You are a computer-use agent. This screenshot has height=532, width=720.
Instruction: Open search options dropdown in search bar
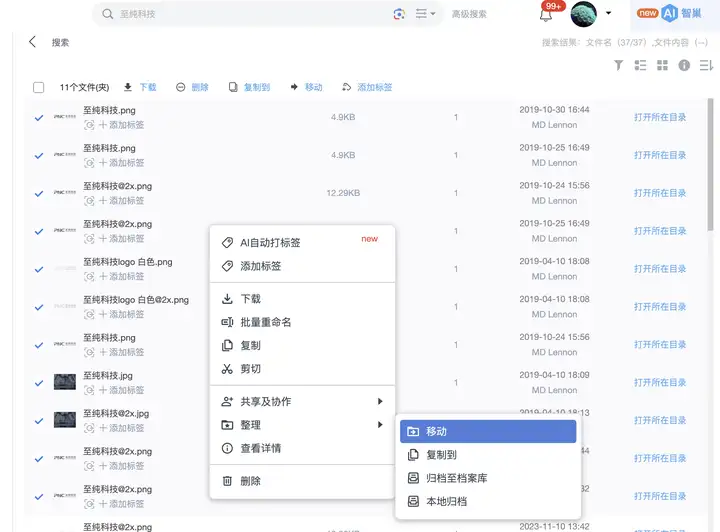[425, 14]
